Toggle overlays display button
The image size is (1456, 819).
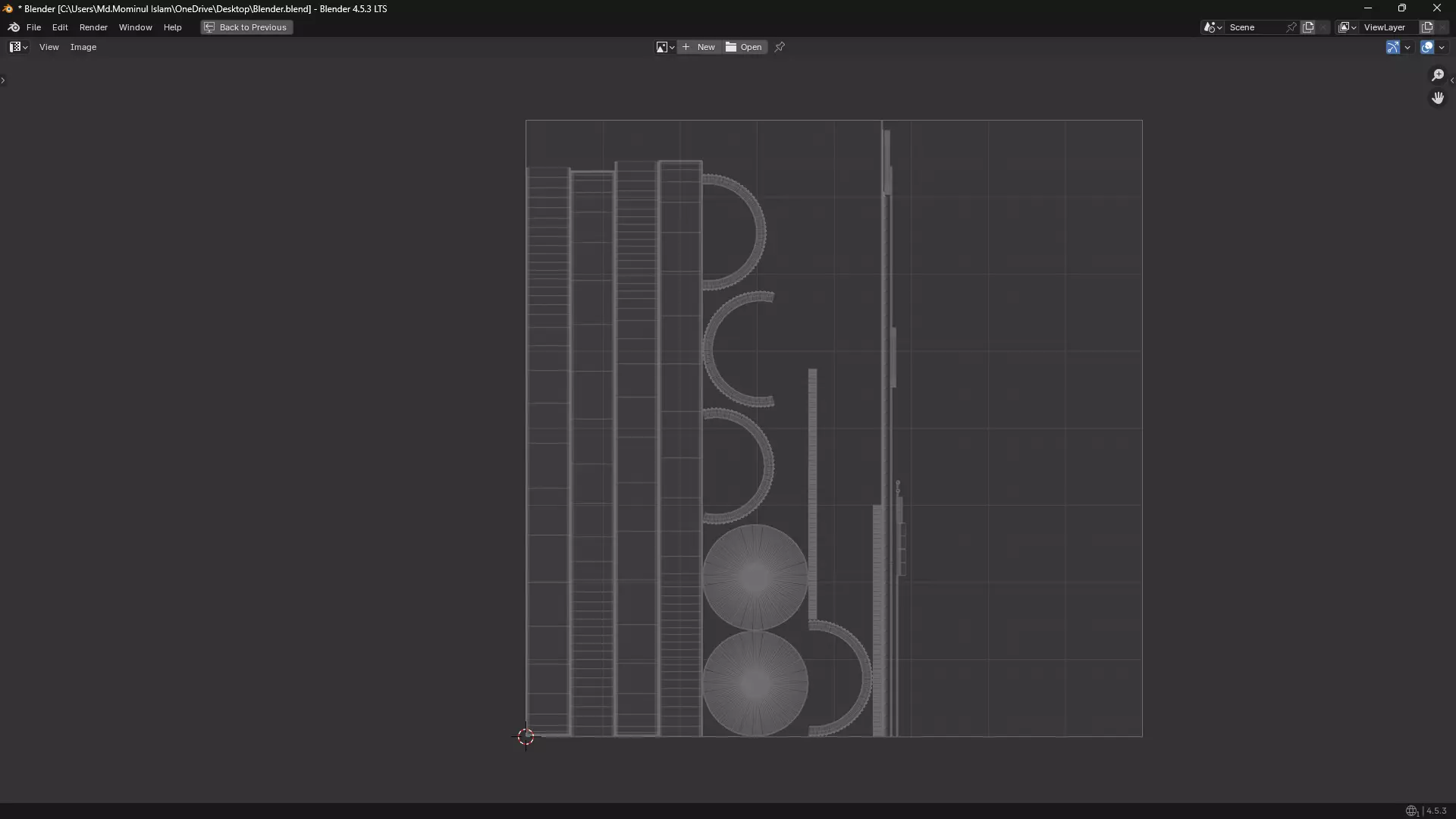click(x=1426, y=47)
